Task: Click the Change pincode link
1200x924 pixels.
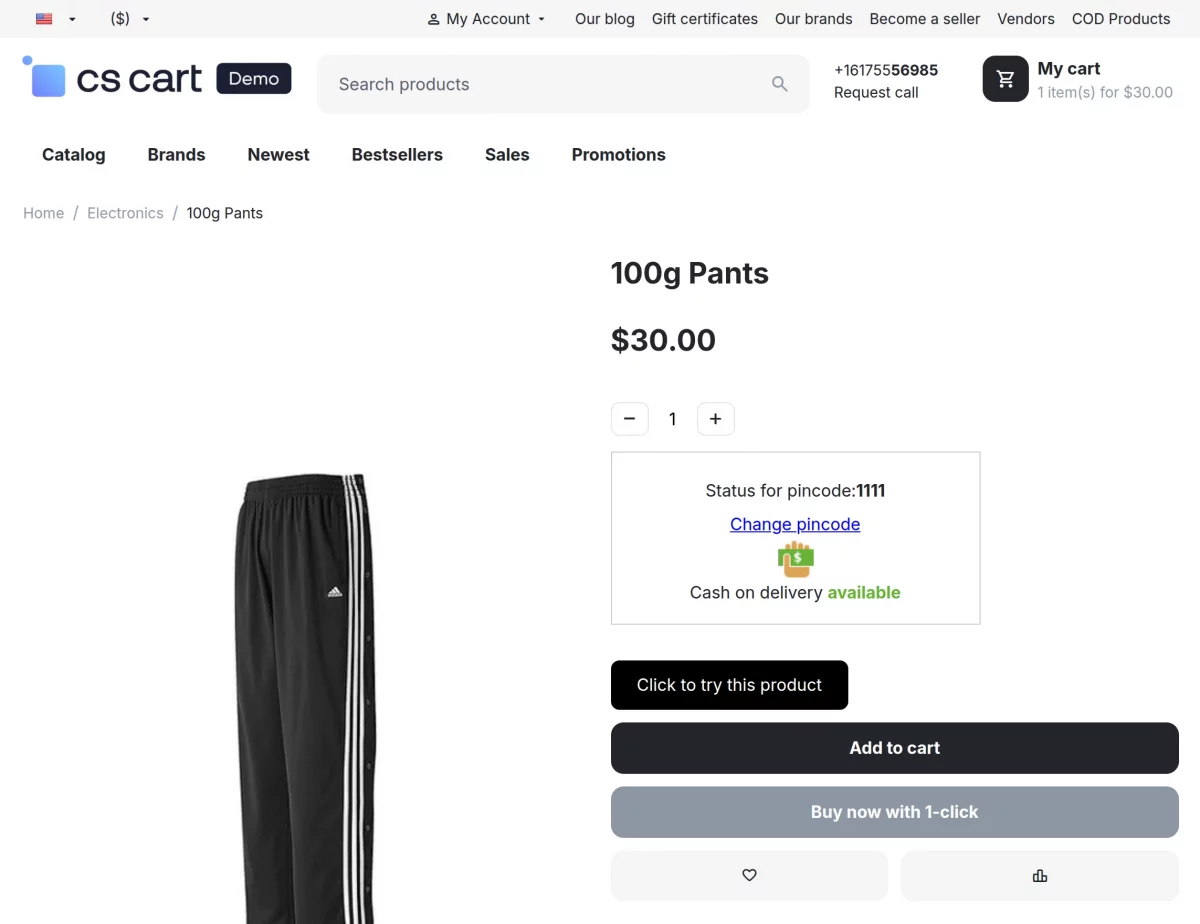Action: [795, 524]
